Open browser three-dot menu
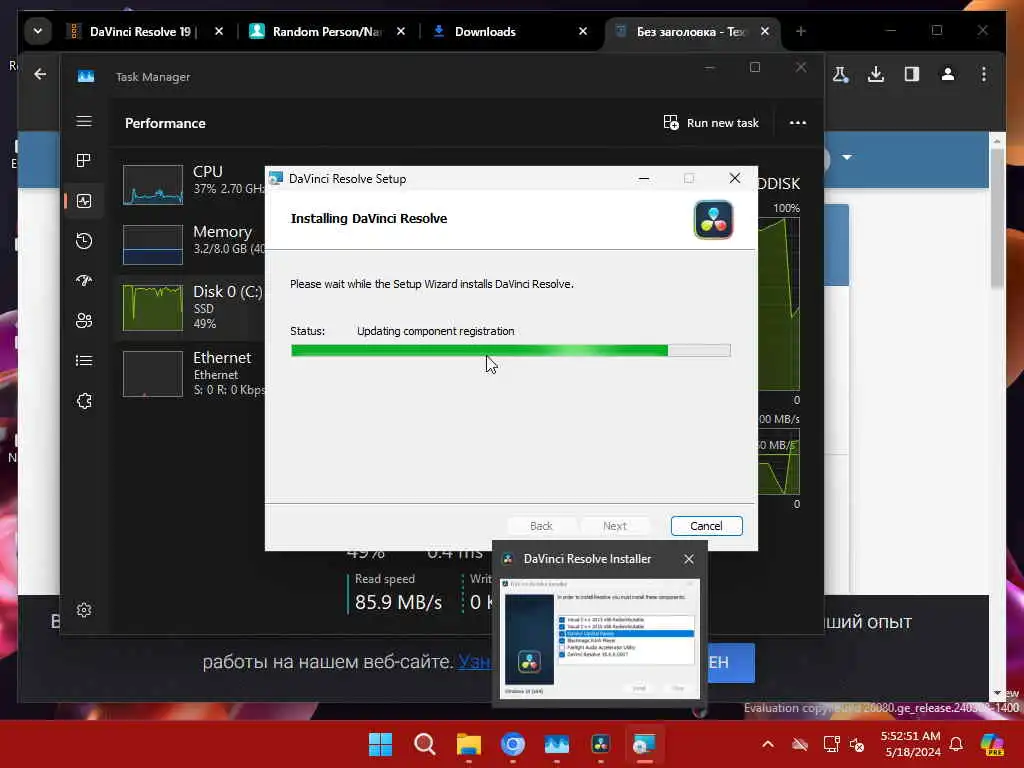 point(984,74)
